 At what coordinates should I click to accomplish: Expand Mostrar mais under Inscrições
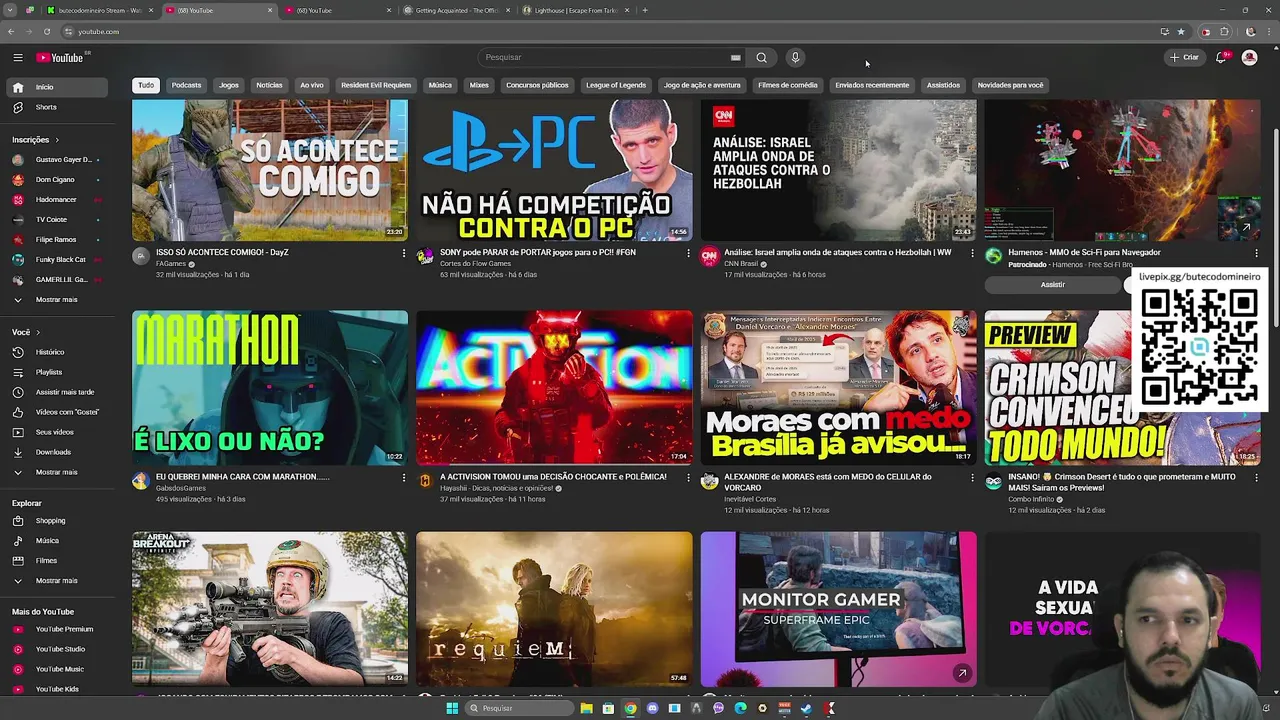pos(59,300)
